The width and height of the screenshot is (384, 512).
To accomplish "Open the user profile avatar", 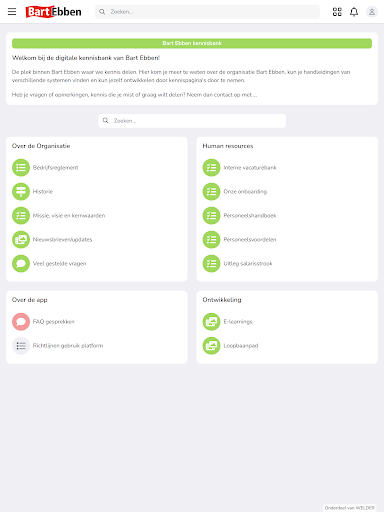I will tap(372, 12).
